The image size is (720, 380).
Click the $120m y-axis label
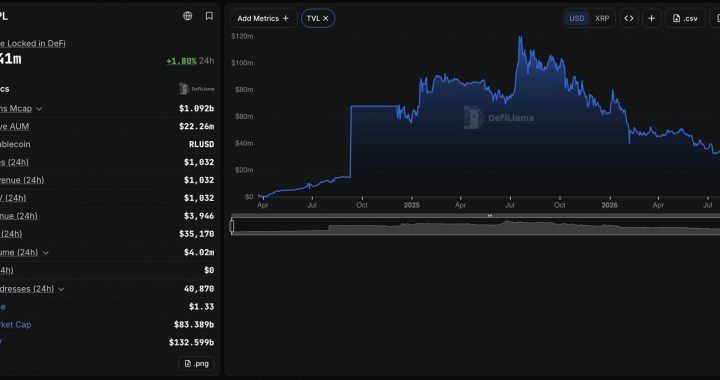pos(242,36)
